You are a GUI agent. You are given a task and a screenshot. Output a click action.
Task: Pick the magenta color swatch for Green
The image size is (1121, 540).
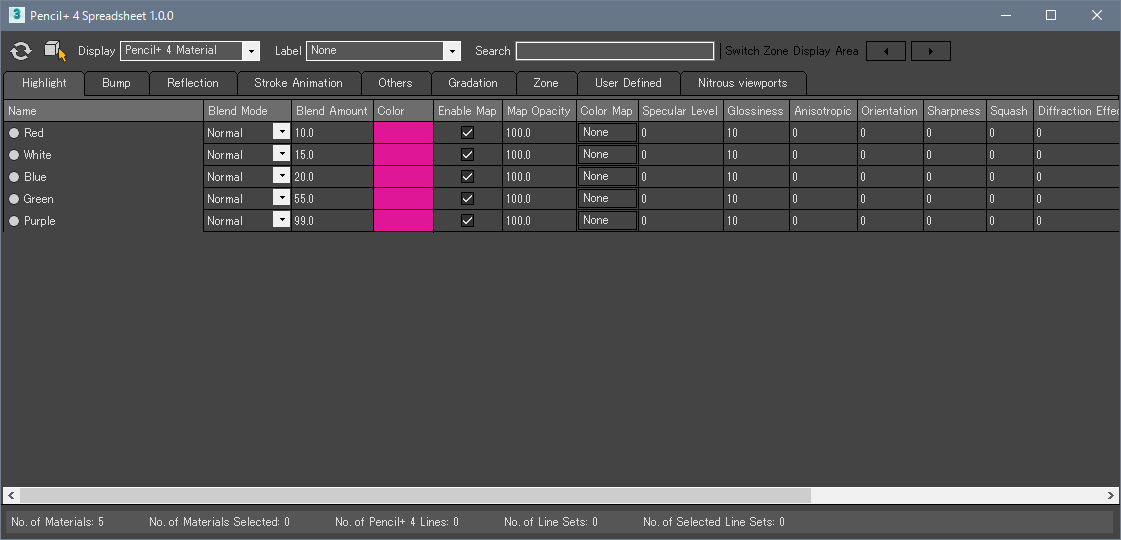tap(403, 199)
